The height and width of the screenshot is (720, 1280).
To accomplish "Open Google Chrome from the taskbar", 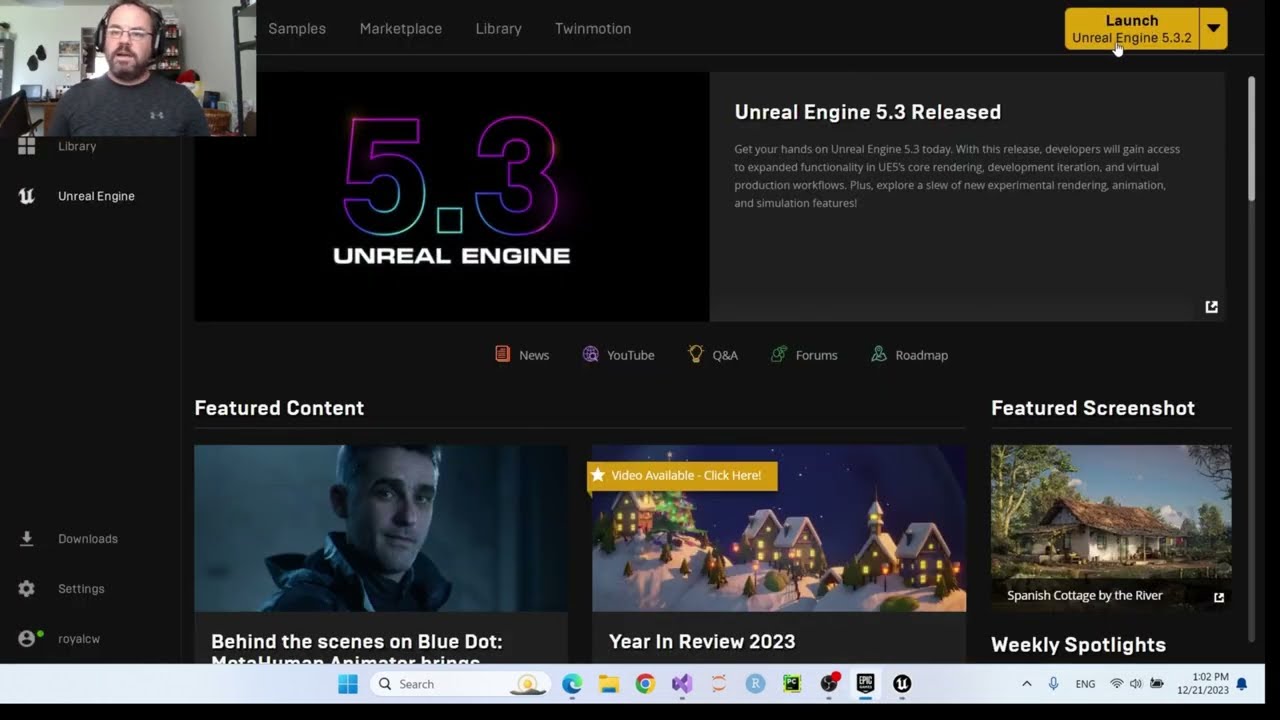I will [x=646, y=684].
